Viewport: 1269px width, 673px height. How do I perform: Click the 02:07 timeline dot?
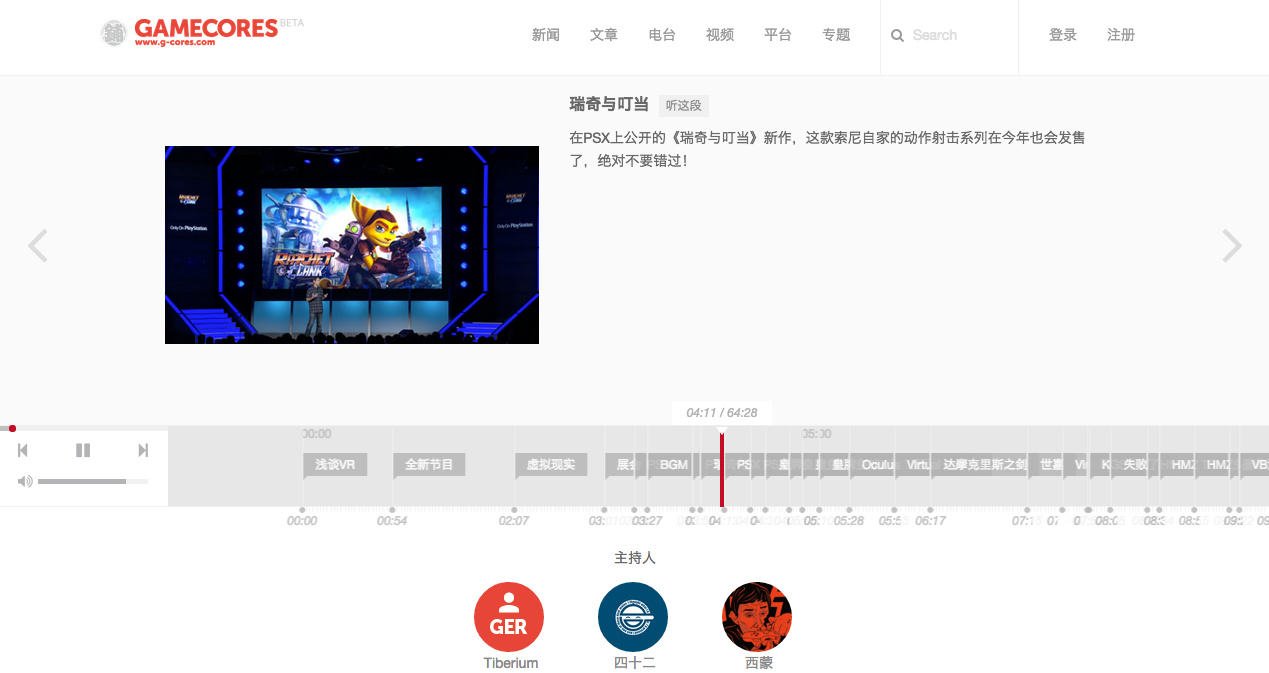click(514, 510)
